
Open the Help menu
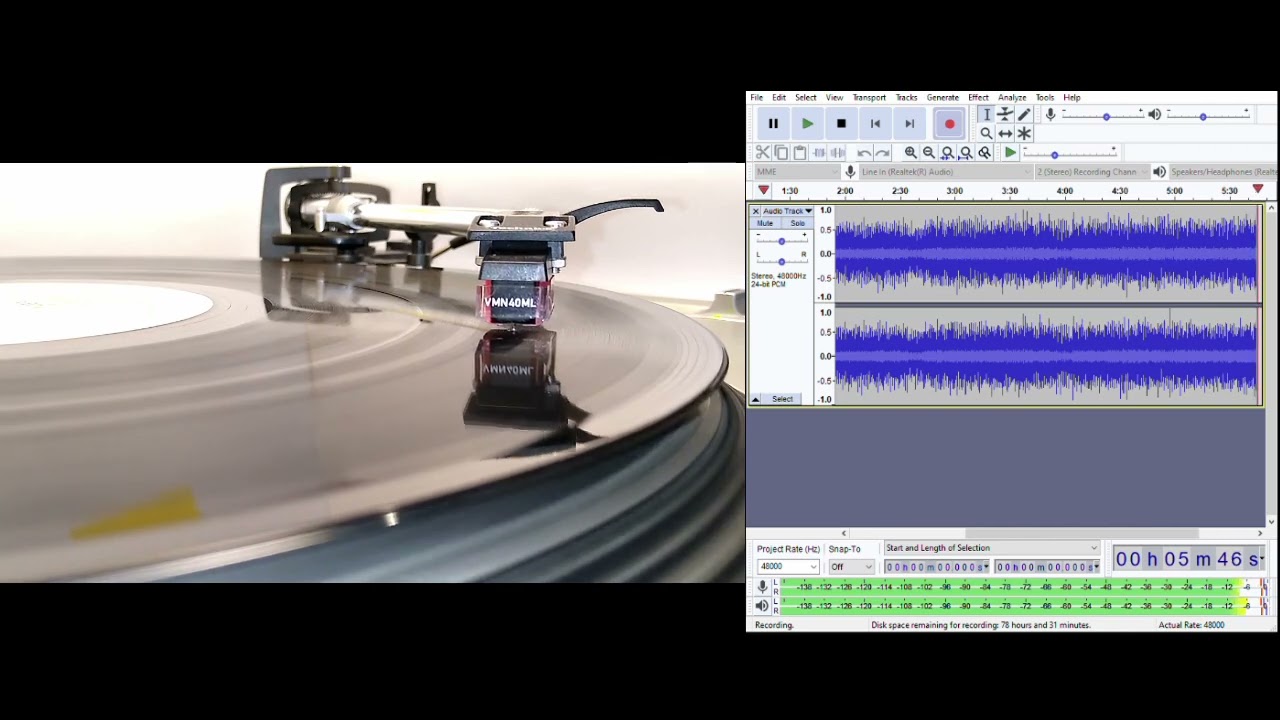coord(1072,98)
